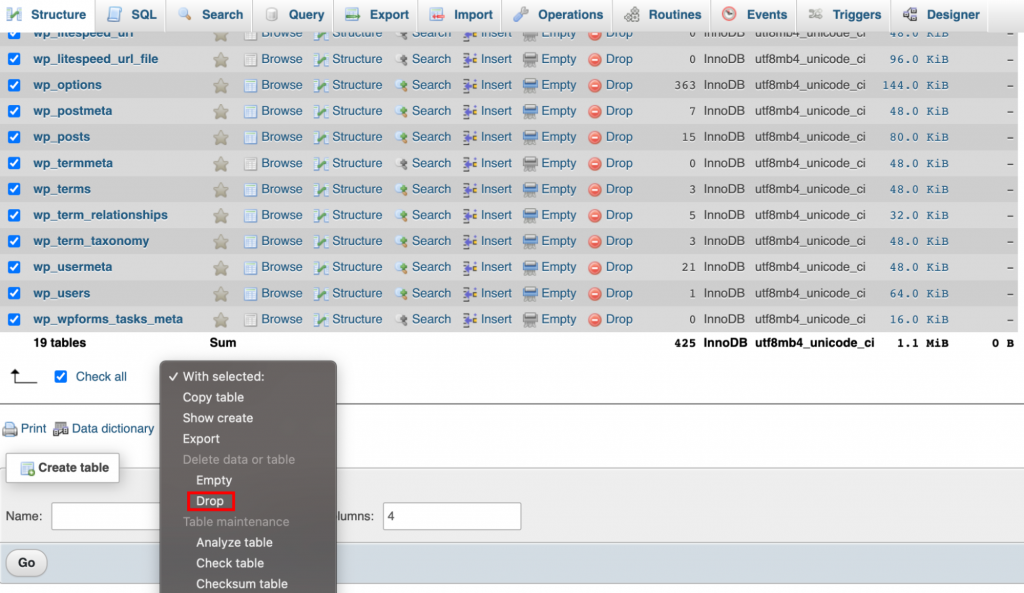1024x593 pixels.
Task: Select Check table from the menu
Action: coord(230,563)
